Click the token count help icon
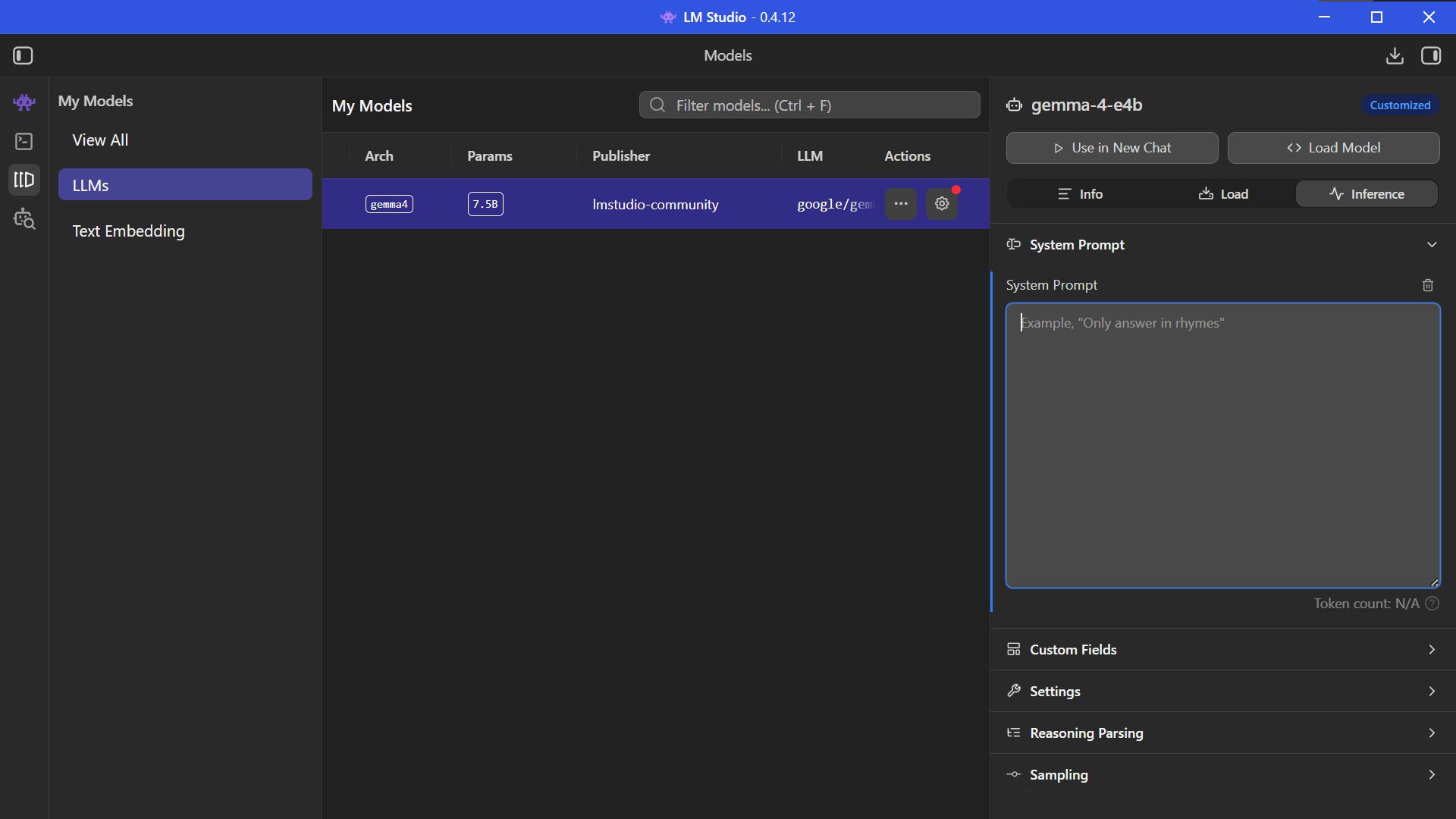Screen dimensions: 1456x819 (1432, 604)
